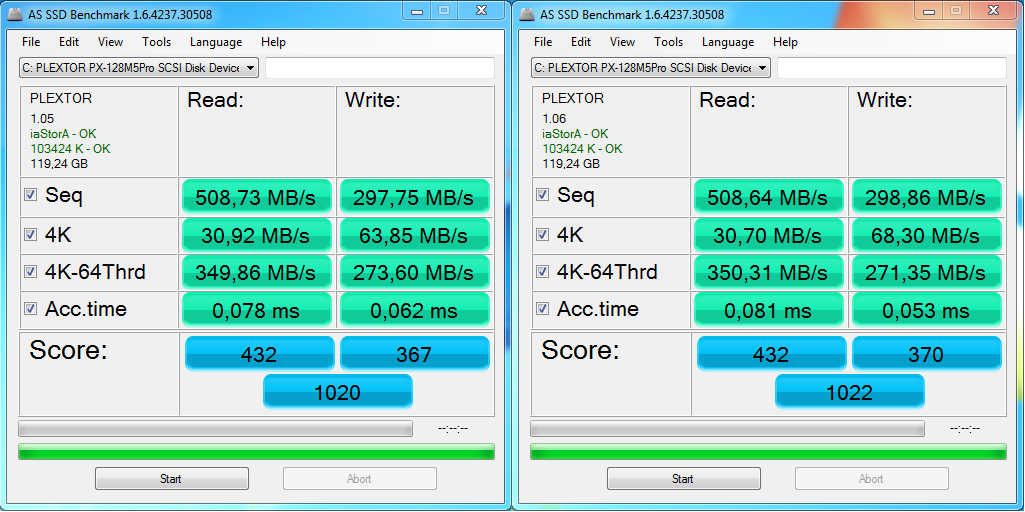Click Start button in right window
This screenshot has height=512, width=1025.
coord(683,479)
